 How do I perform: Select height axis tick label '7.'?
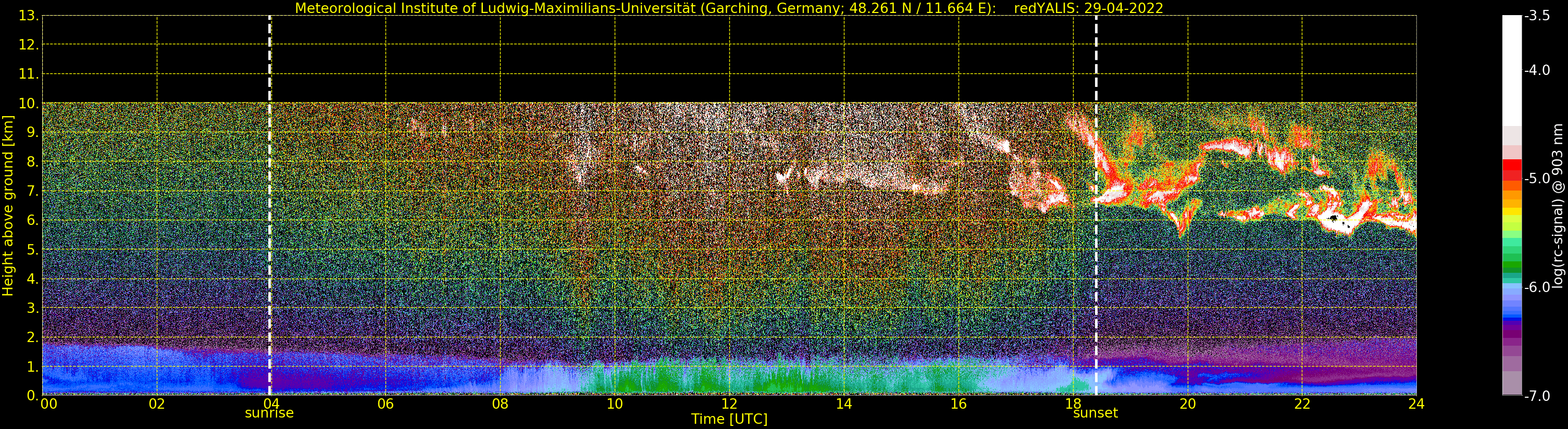pyautogui.click(x=33, y=191)
